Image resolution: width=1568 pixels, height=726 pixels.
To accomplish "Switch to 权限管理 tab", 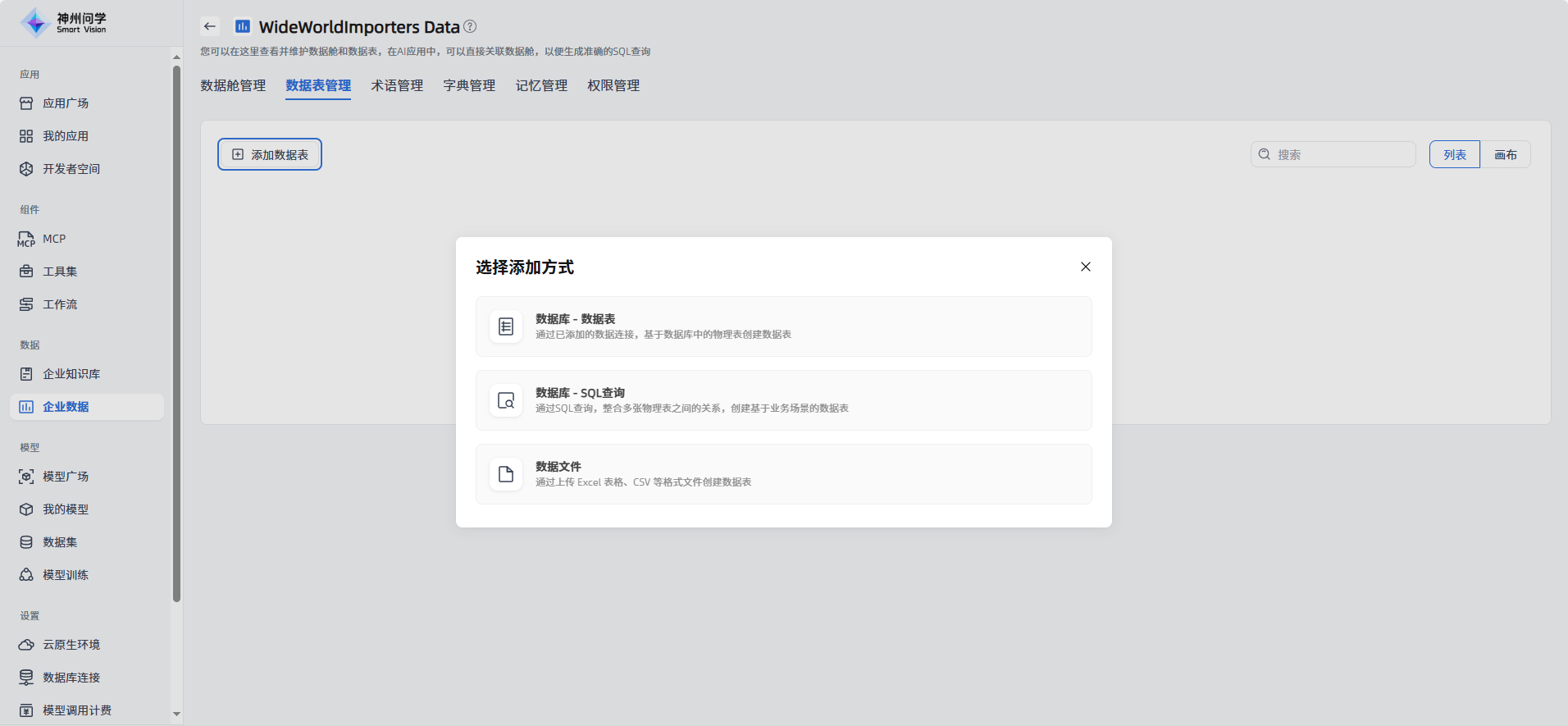I will tap(613, 85).
